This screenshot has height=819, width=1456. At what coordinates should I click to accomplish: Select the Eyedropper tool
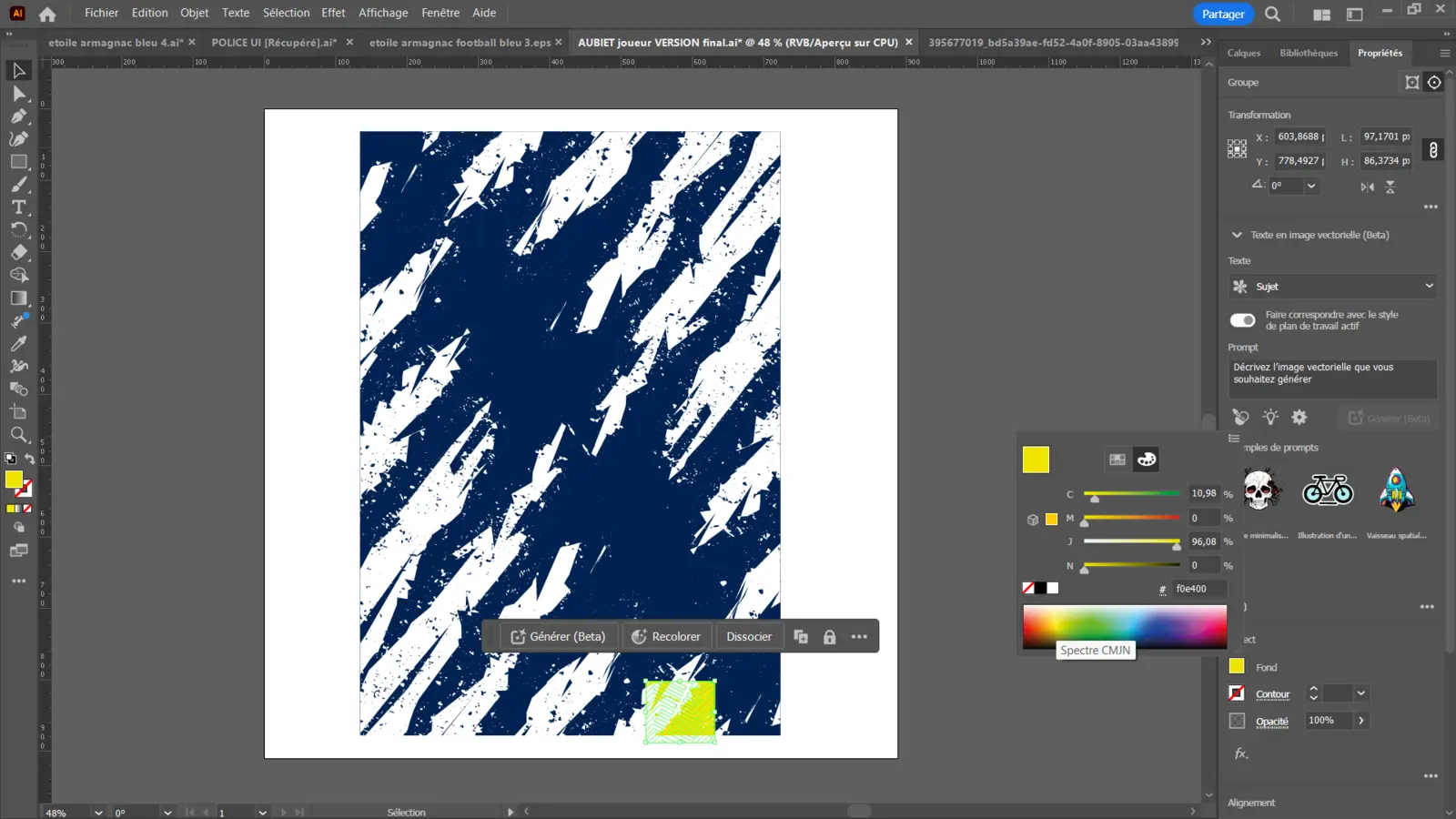[x=19, y=344]
